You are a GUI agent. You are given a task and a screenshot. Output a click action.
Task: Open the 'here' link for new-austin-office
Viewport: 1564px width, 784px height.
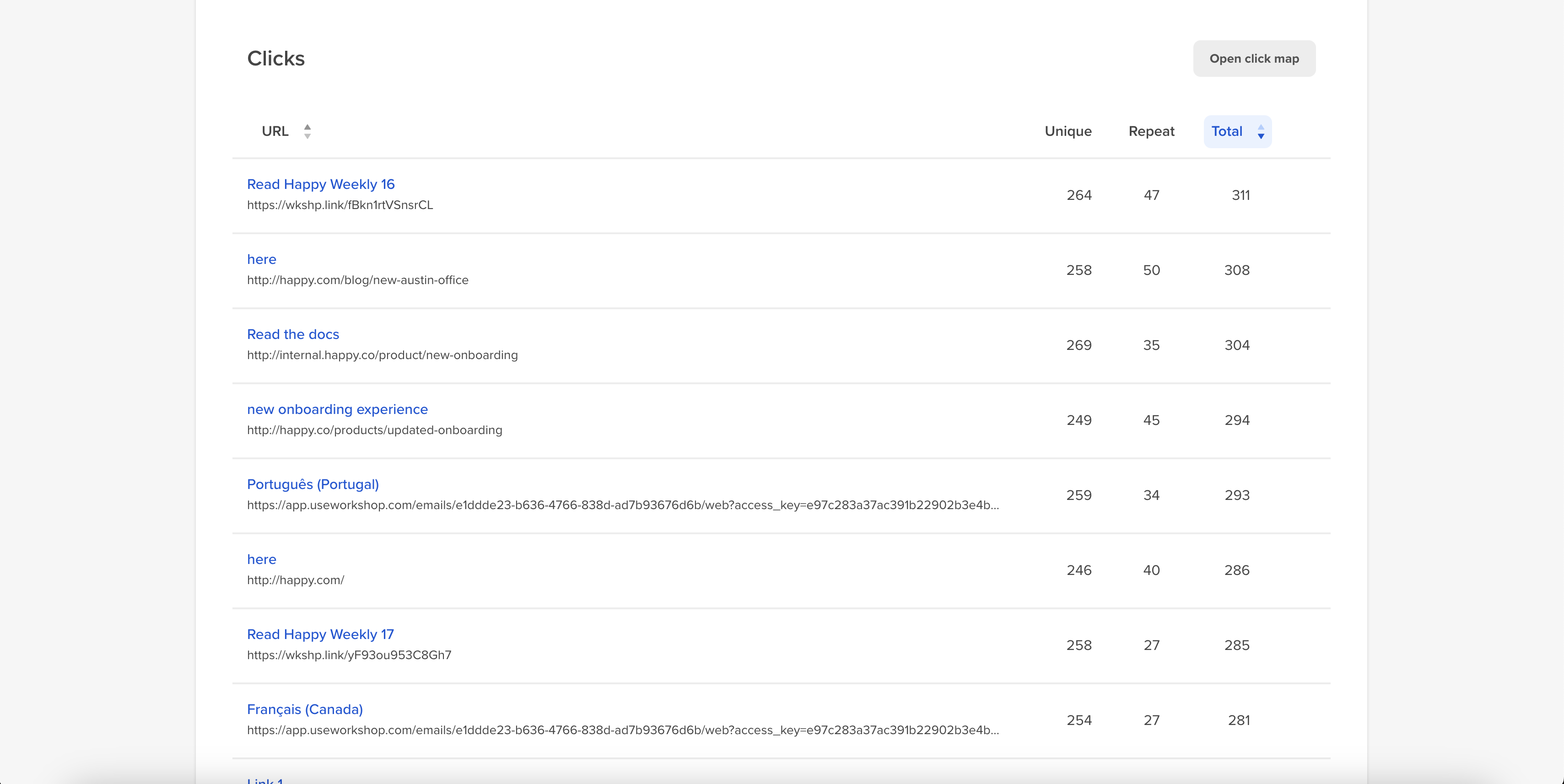click(x=262, y=259)
